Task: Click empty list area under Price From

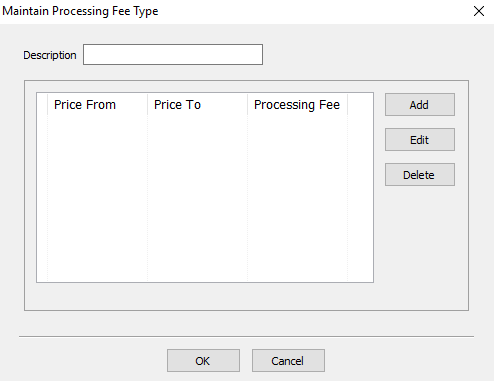Action: tap(97, 198)
